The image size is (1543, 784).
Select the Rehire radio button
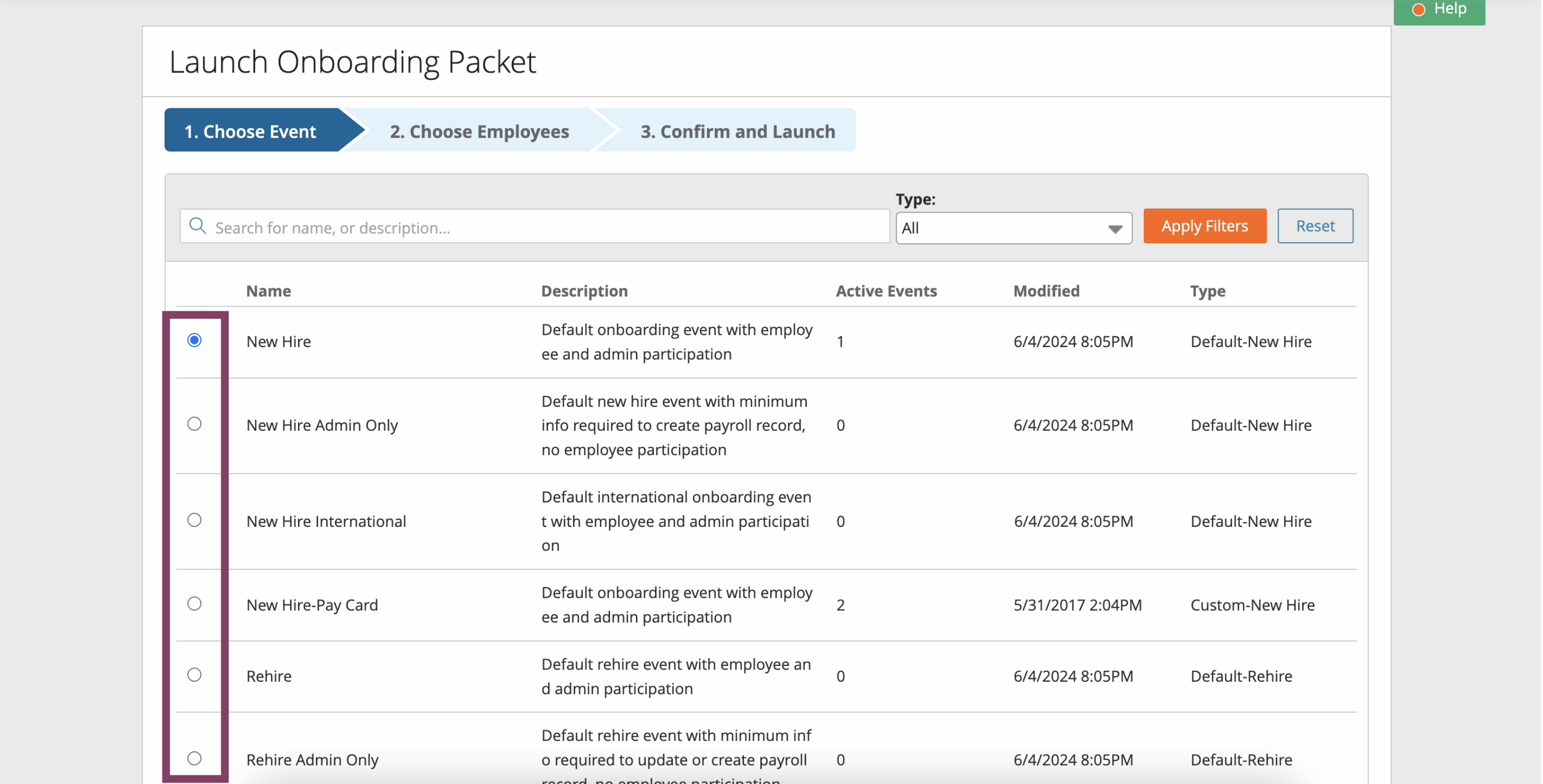click(x=194, y=675)
